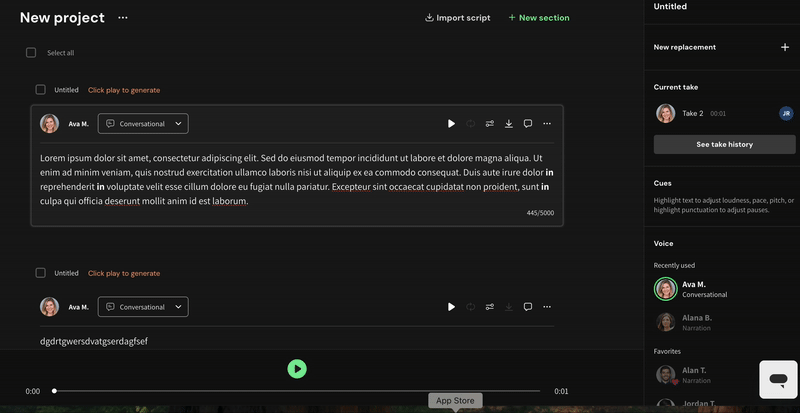
Task: Add a New section
Action: pos(539,18)
